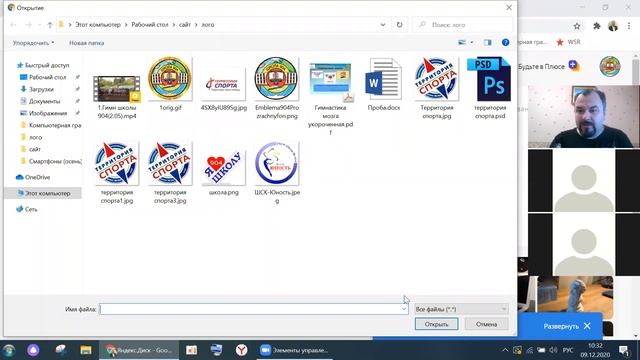Go back in the file dialog
This screenshot has width=640, height=360.
(13, 25)
